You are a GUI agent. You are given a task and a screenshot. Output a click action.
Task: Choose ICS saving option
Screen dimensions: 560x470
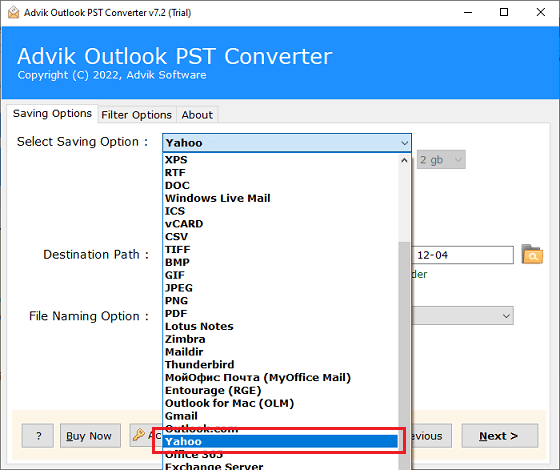[280, 211]
